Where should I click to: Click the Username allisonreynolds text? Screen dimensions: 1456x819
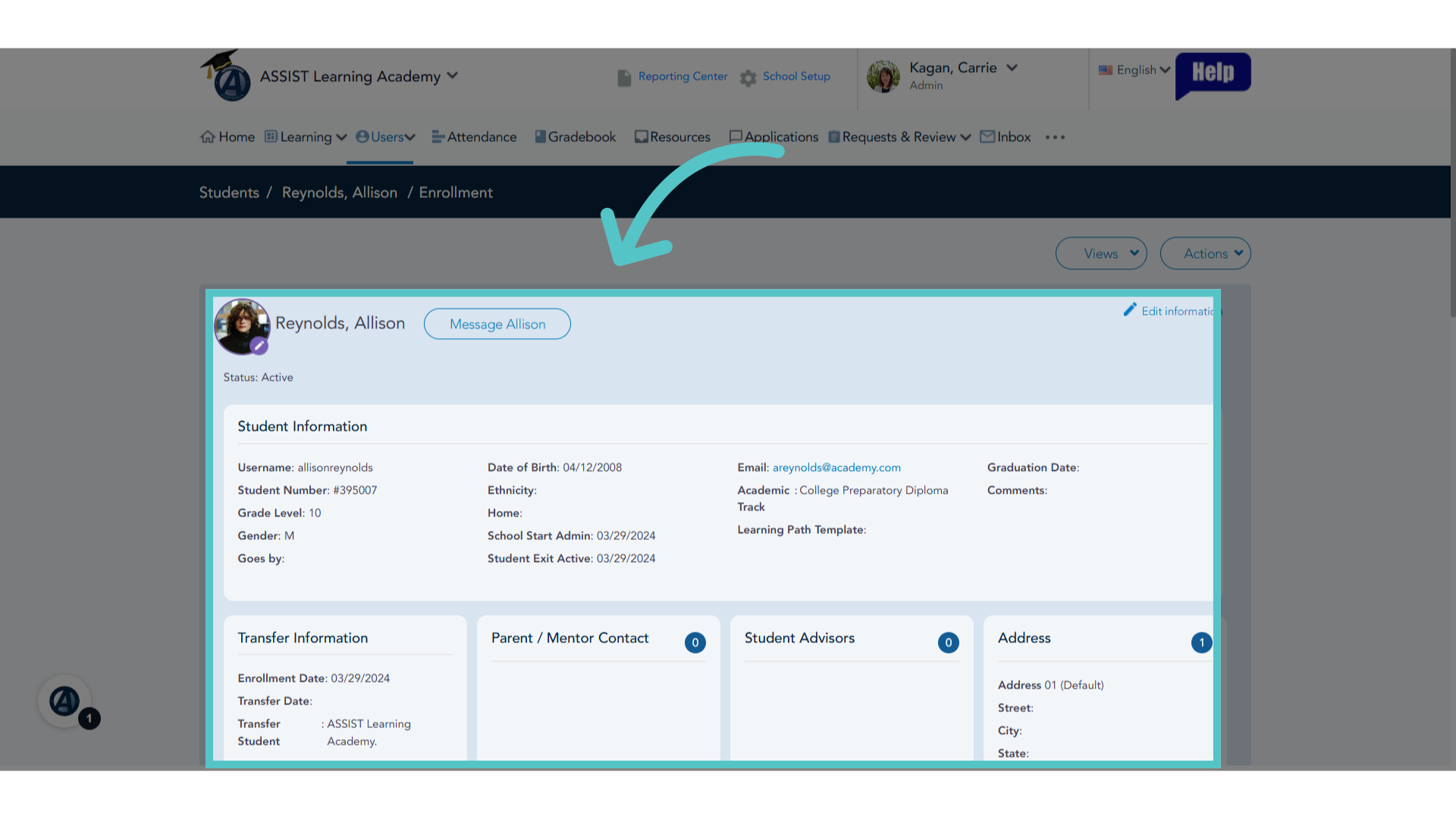305,467
